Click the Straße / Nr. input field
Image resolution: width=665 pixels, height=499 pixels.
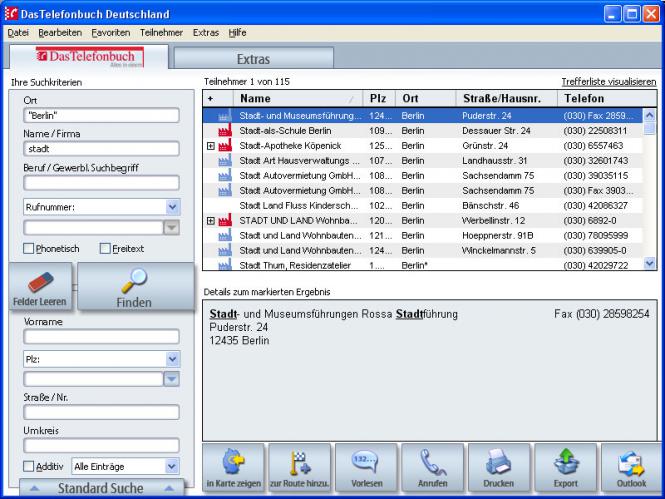tap(101, 412)
